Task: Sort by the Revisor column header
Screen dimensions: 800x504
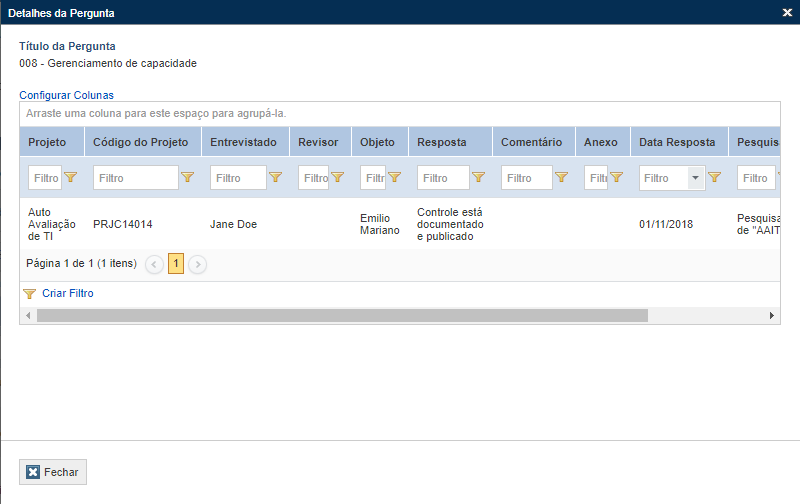Action: pyautogui.click(x=320, y=142)
